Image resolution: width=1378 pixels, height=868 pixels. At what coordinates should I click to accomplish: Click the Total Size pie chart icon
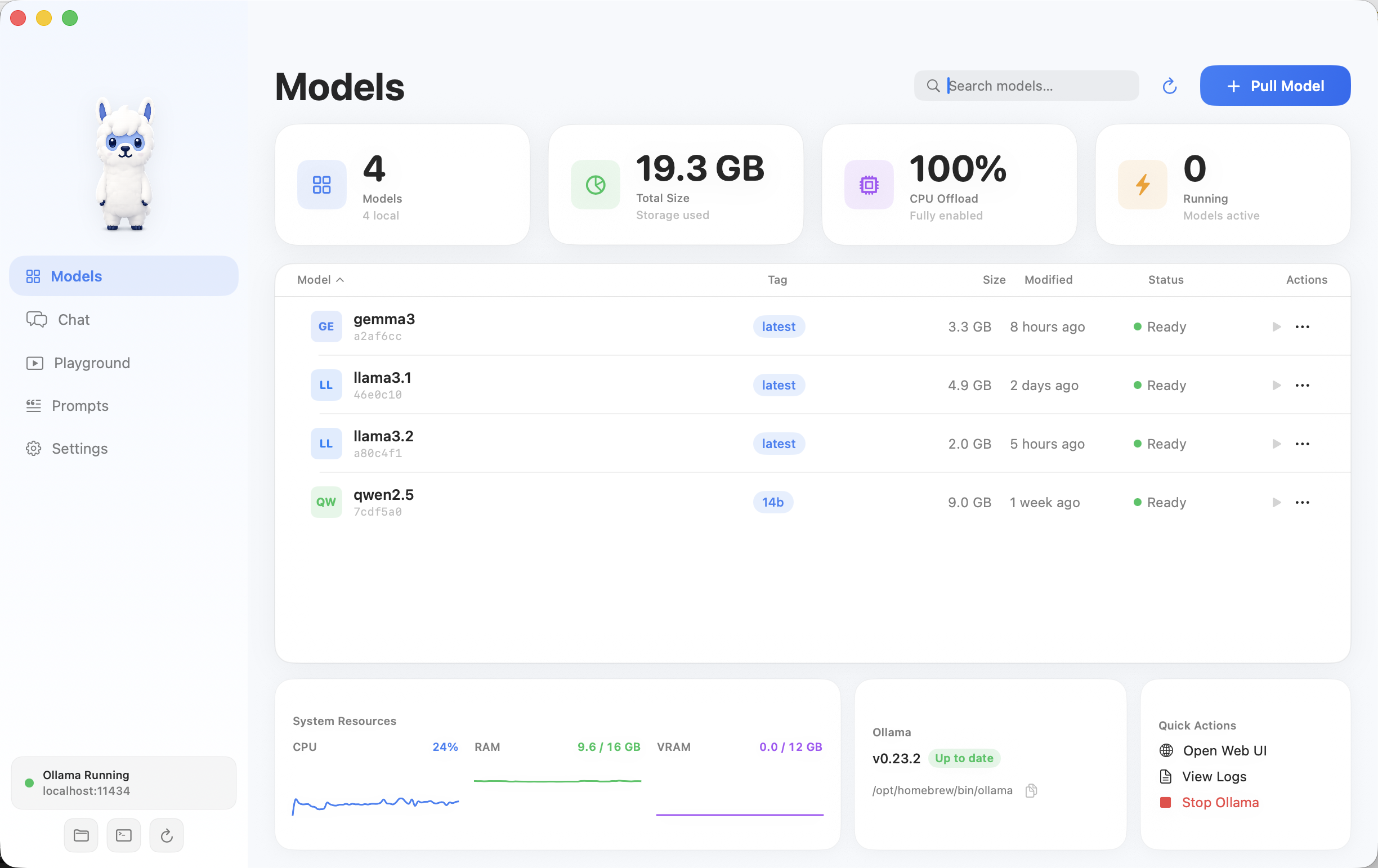tap(595, 185)
